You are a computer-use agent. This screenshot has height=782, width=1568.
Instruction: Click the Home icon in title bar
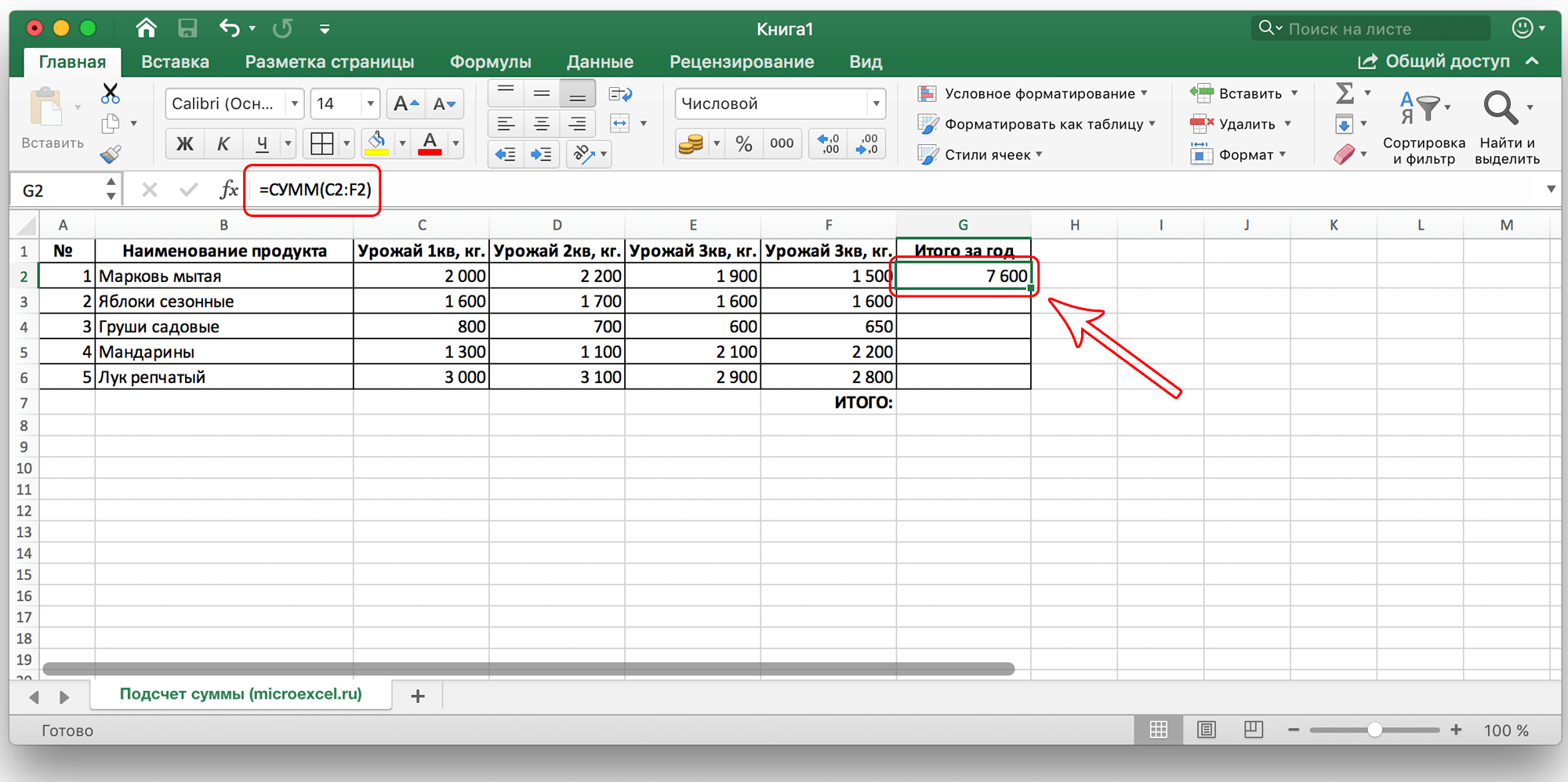pyautogui.click(x=146, y=29)
